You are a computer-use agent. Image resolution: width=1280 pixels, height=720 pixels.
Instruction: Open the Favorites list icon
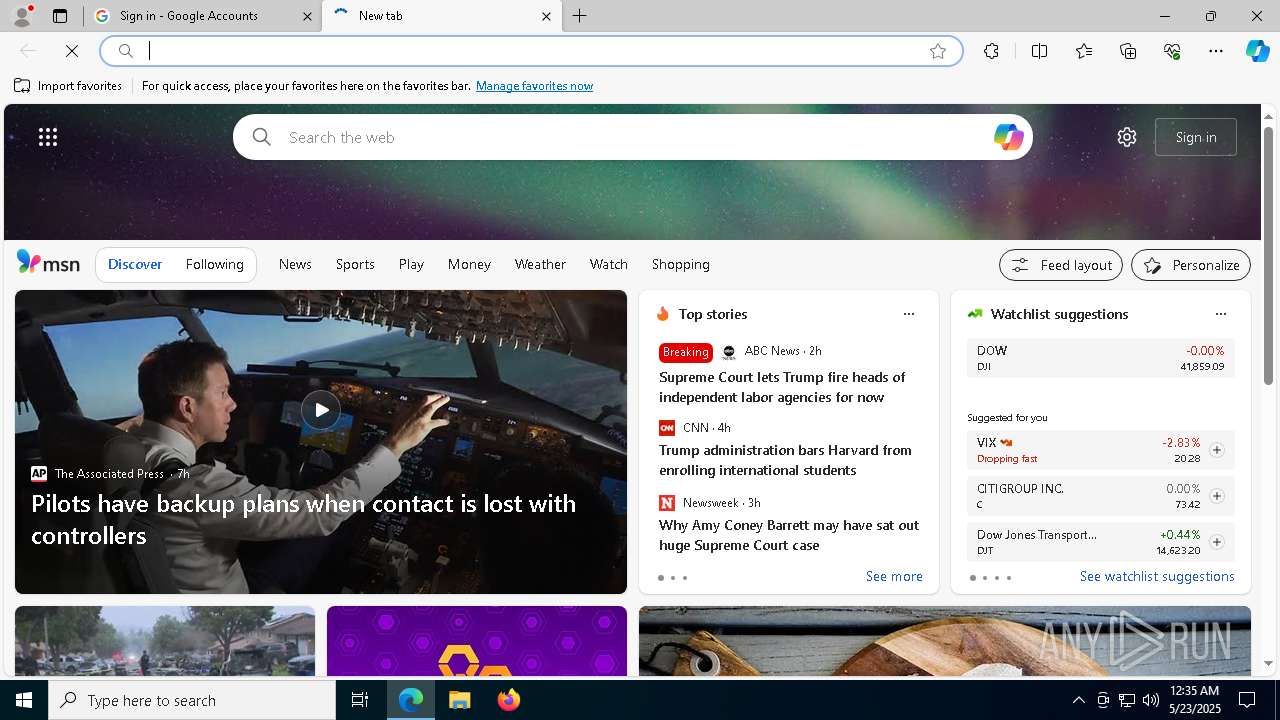coord(1084,51)
